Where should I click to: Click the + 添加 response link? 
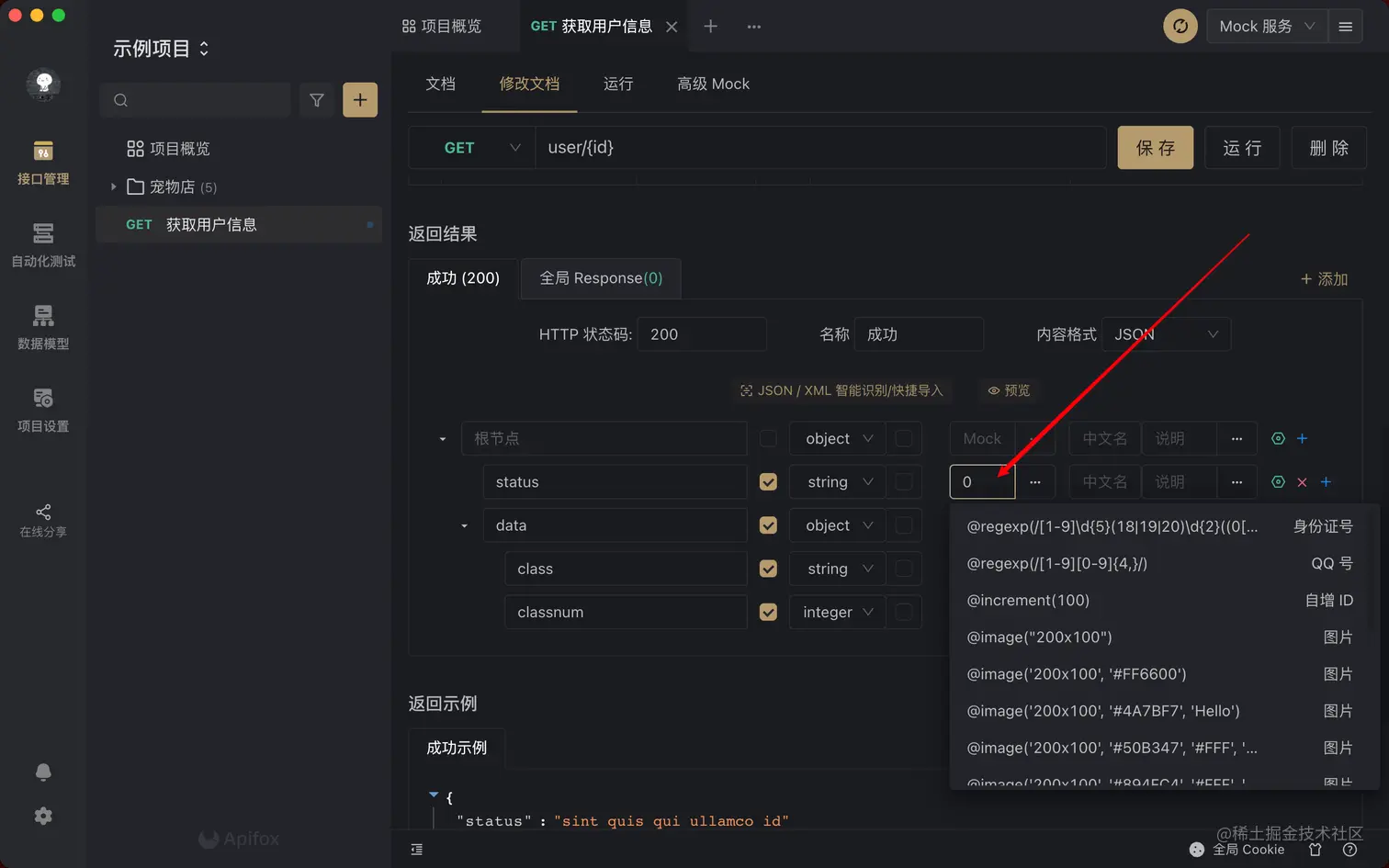(x=1324, y=279)
